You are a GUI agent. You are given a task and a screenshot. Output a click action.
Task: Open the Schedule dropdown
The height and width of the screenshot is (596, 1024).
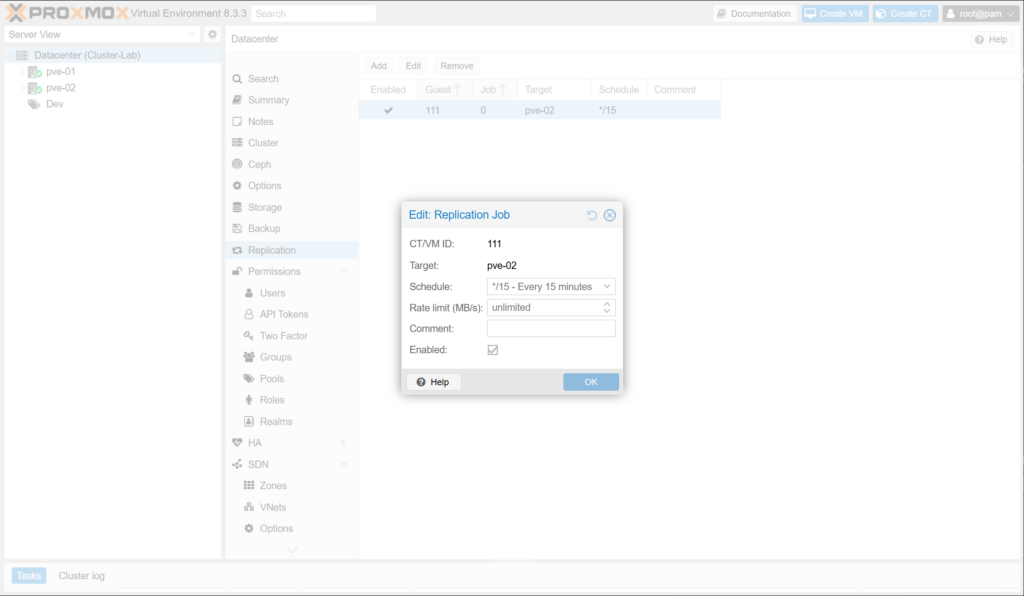coord(607,287)
